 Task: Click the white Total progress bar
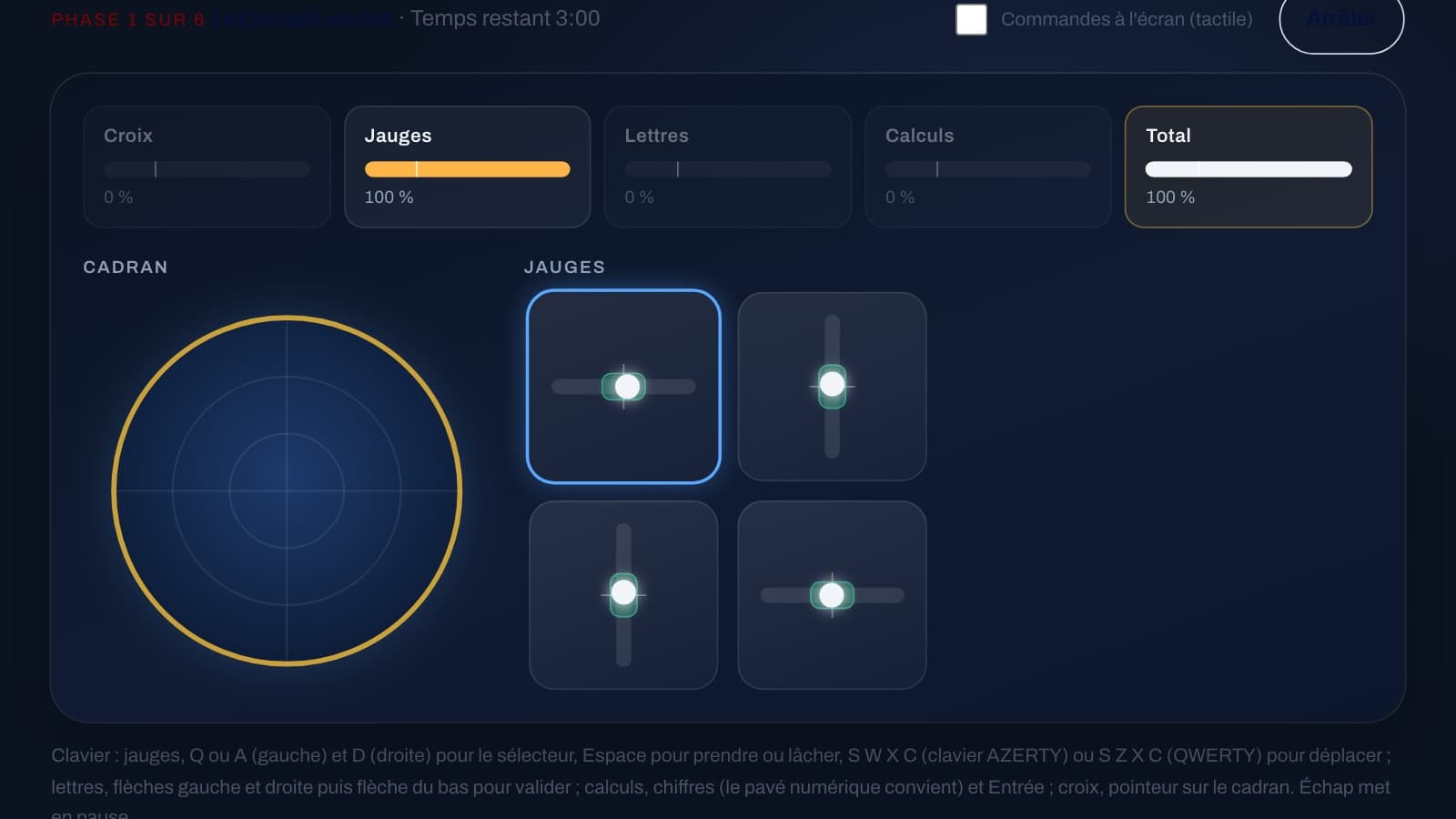[1249, 169]
